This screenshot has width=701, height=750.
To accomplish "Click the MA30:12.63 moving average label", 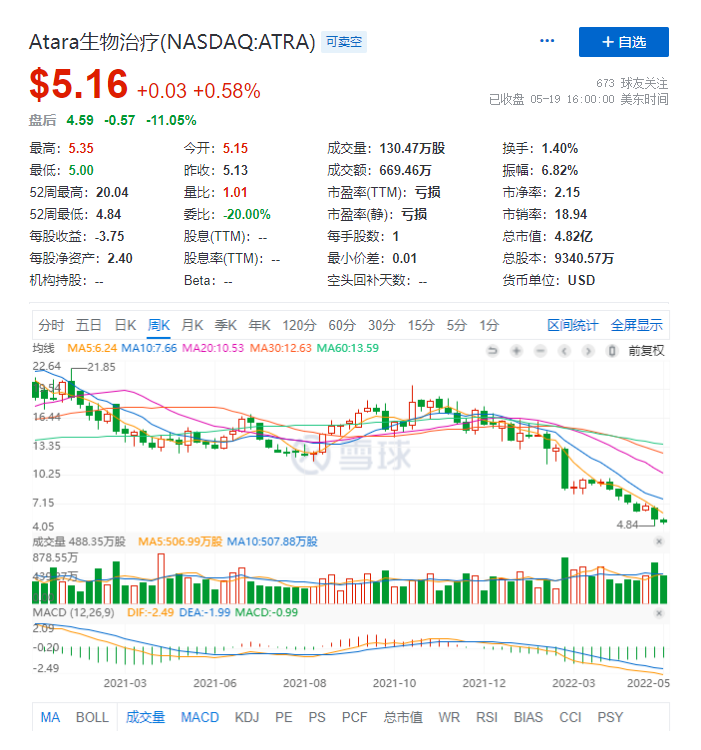I will coord(281,348).
